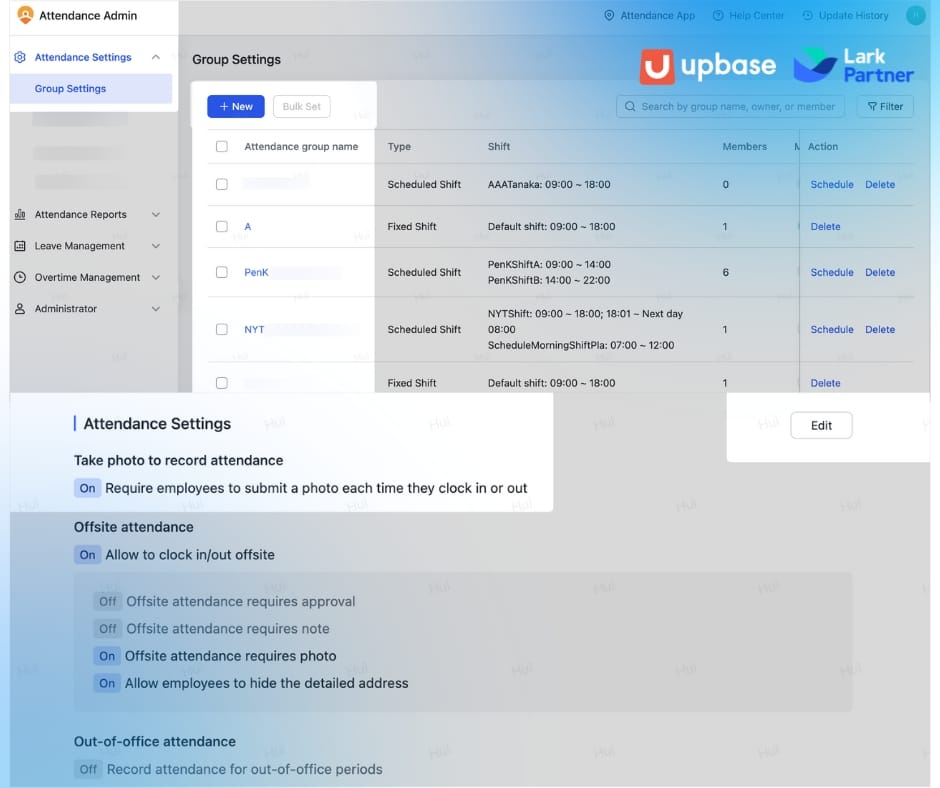
Task: Expand the Administrator chevron
Action: 156,309
